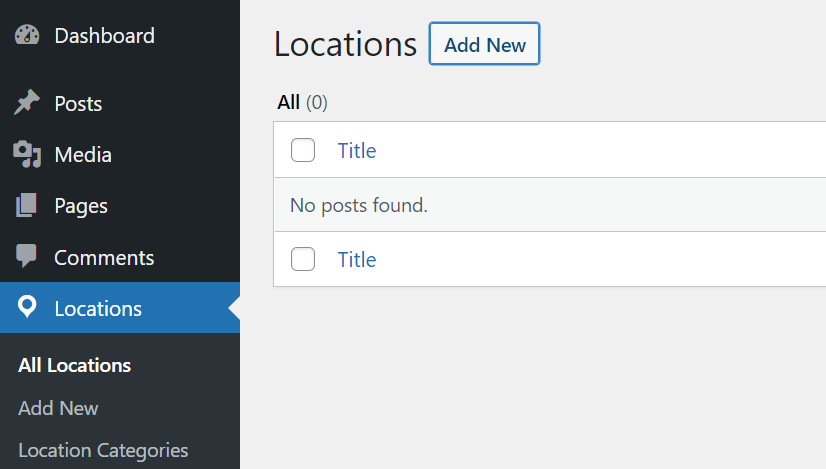Viewport: 826px width, 469px height.
Task: Go to the Posts menu label
Action: click(78, 104)
